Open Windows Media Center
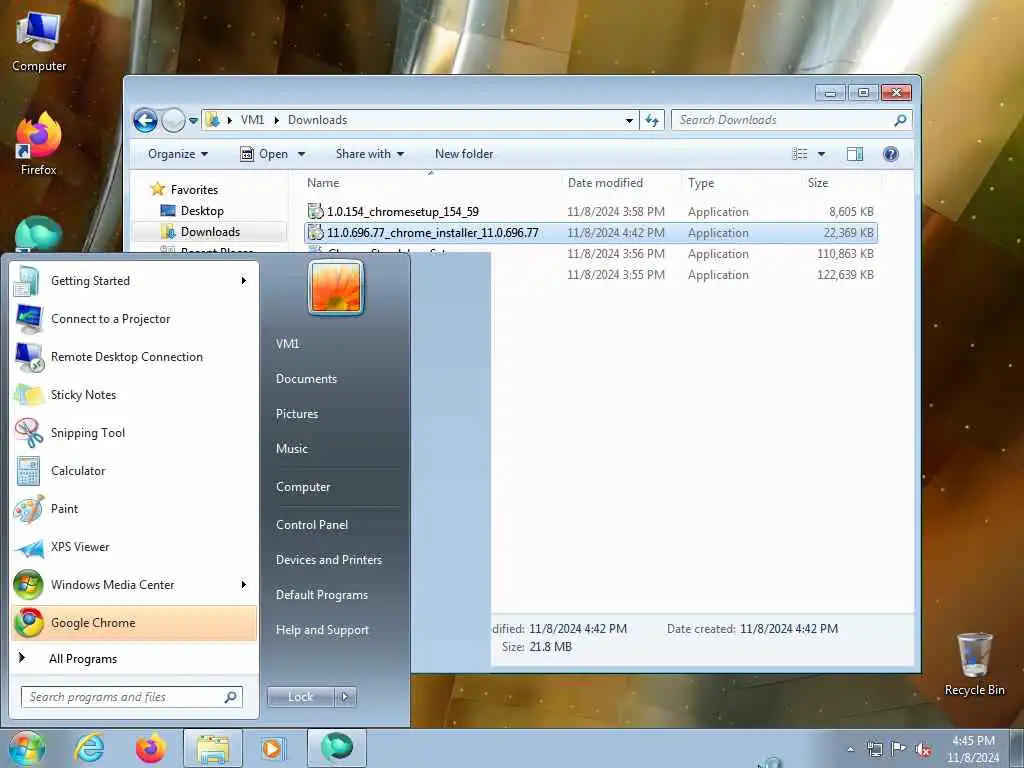This screenshot has width=1024, height=768. coord(134,584)
